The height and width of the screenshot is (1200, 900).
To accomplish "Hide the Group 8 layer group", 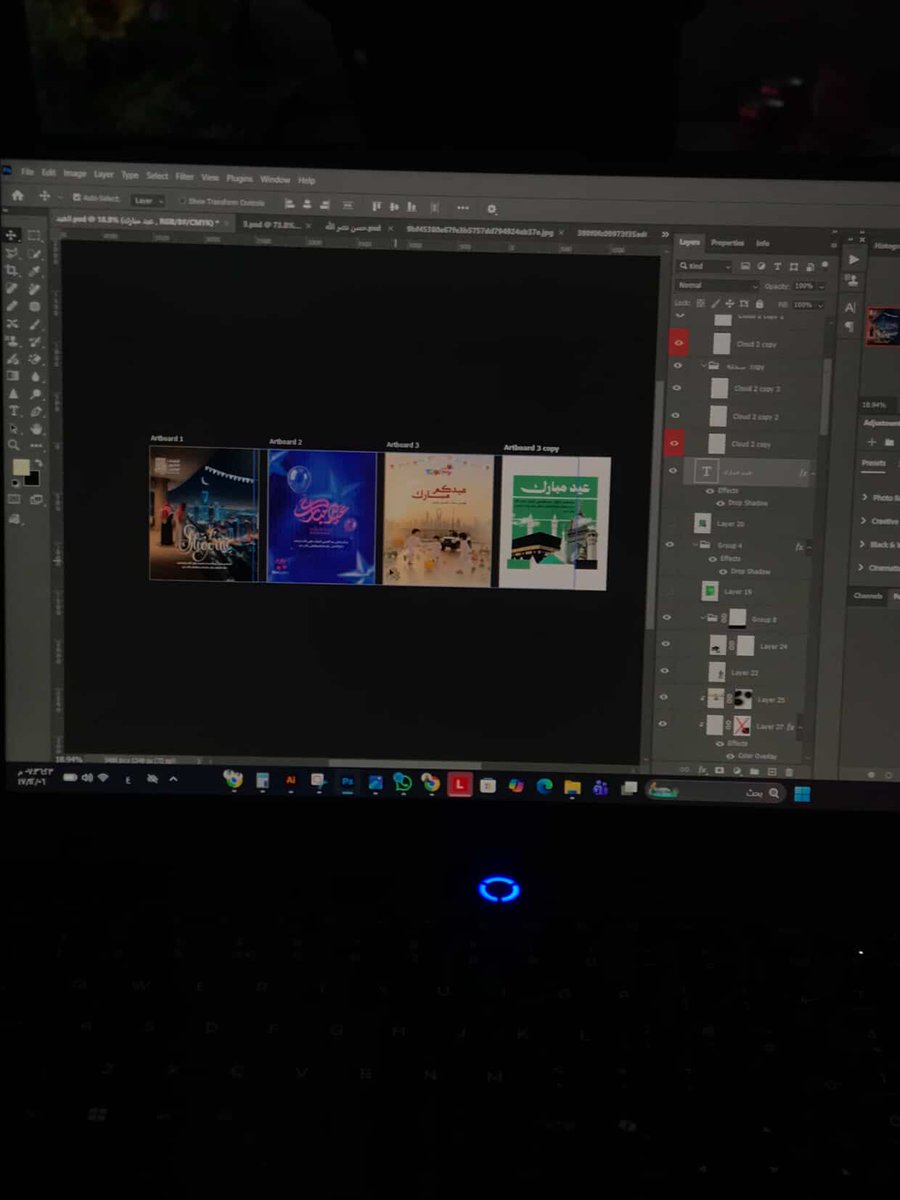I will tap(668, 619).
